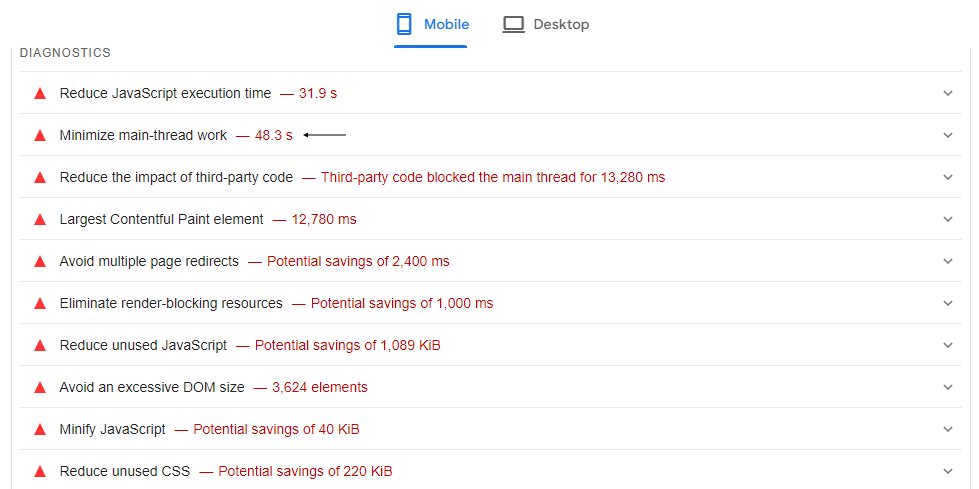Click red triangle beside Avoid multiple page redirects
The height and width of the screenshot is (489, 979).
[40, 262]
